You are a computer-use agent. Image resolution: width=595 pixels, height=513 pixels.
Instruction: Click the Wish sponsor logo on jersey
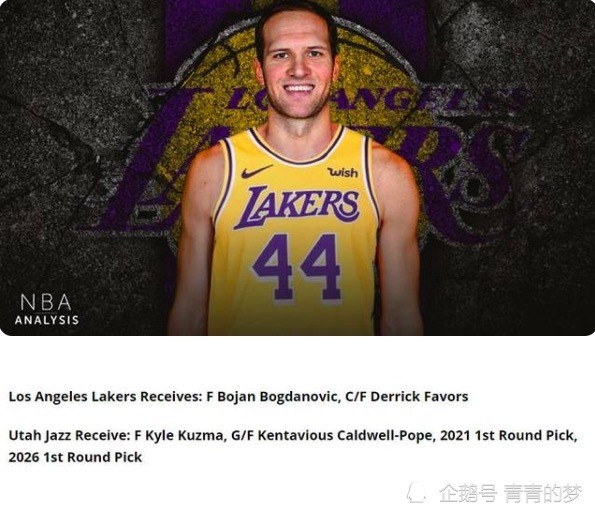pos(343,173)
